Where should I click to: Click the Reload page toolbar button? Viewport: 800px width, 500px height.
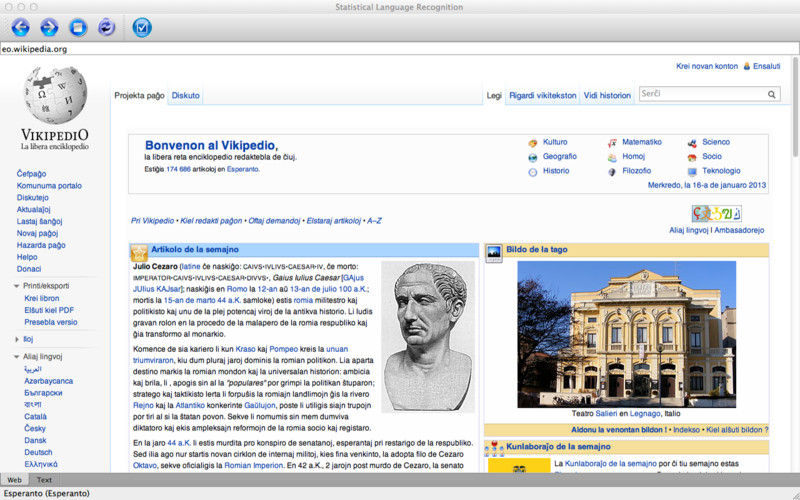coord(107,27)
